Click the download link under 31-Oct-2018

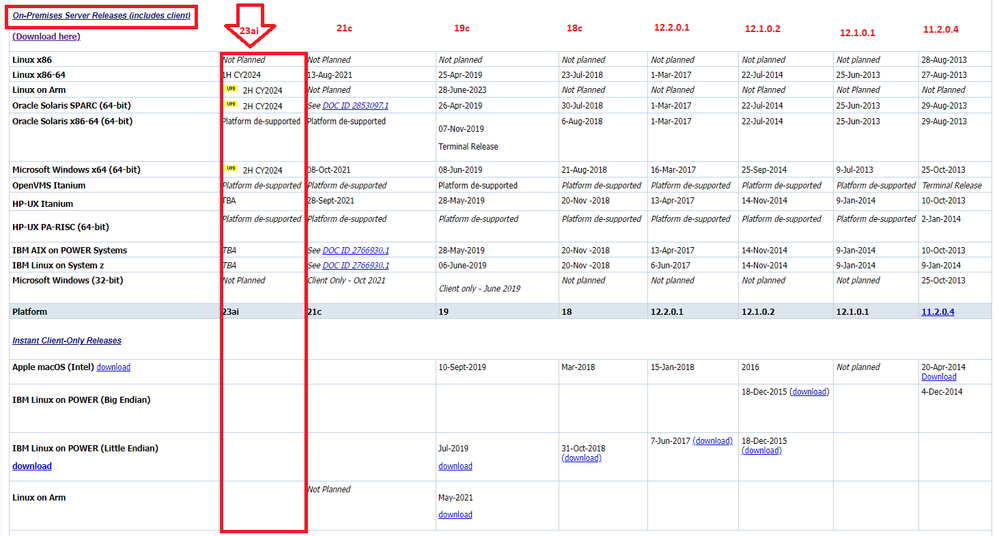click(x=581, y=458)
